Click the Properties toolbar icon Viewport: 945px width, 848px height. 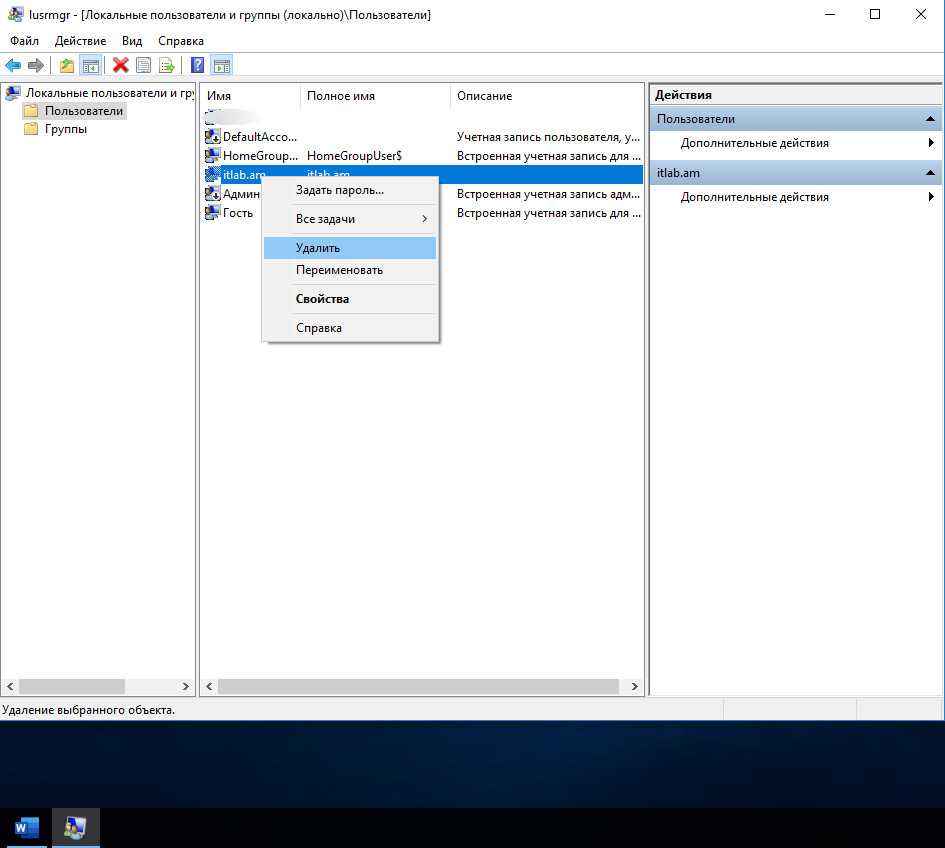click(x=144, y=66)
